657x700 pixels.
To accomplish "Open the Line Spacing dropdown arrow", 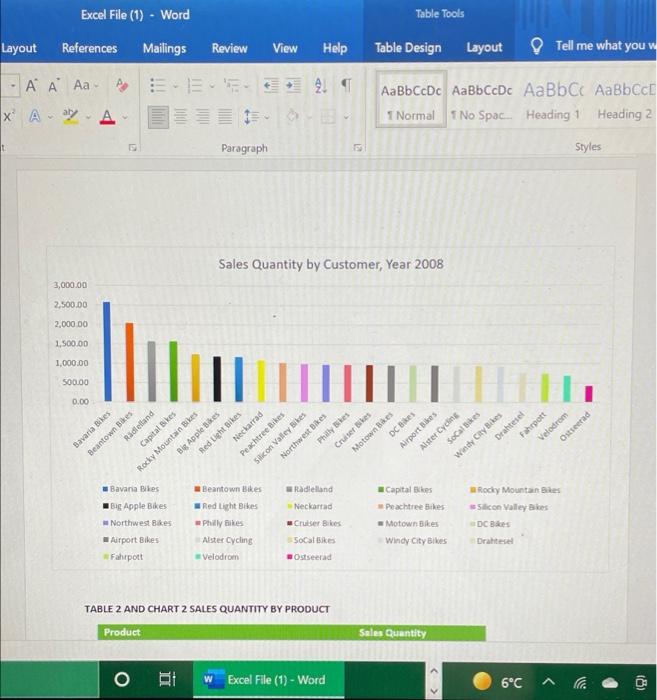I will coord(267,118).
